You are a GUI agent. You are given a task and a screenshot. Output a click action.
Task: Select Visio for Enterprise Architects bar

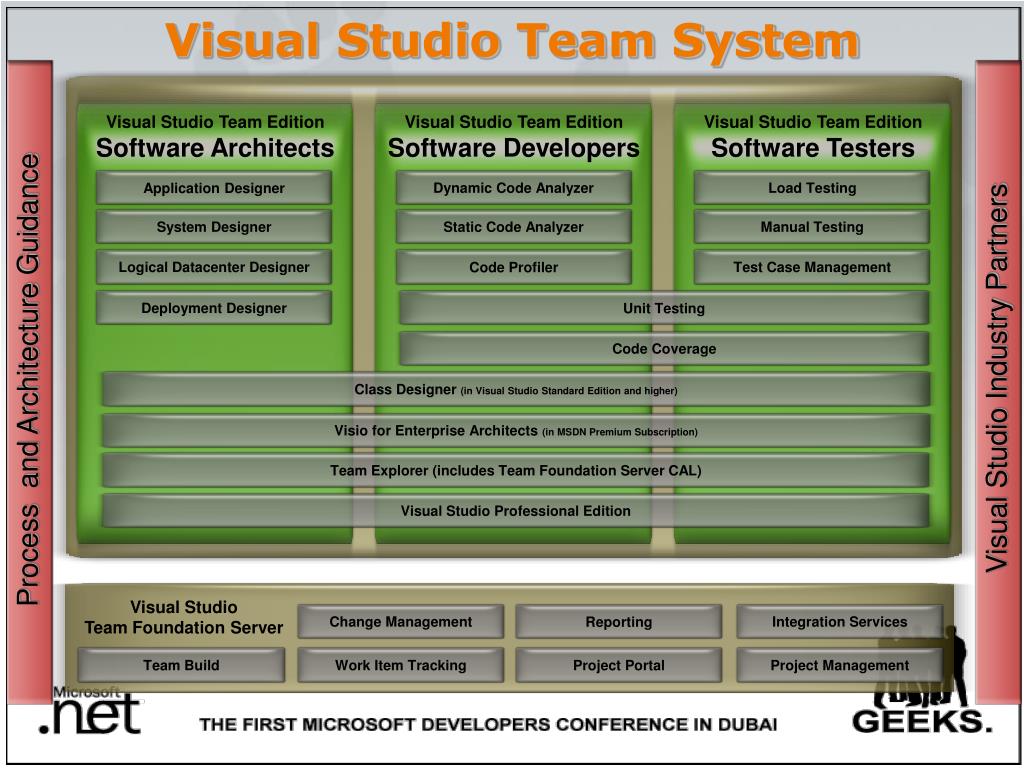point(516,431)
